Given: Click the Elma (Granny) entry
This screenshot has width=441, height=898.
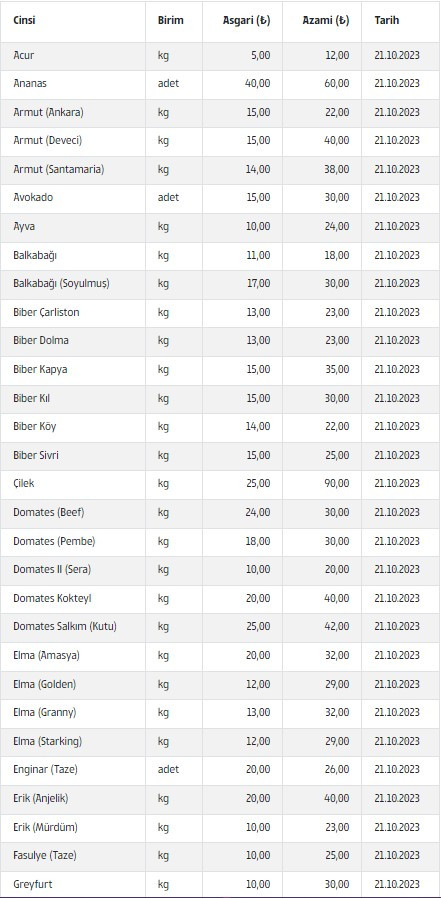Looking at the screenshot, I should 45,713.
